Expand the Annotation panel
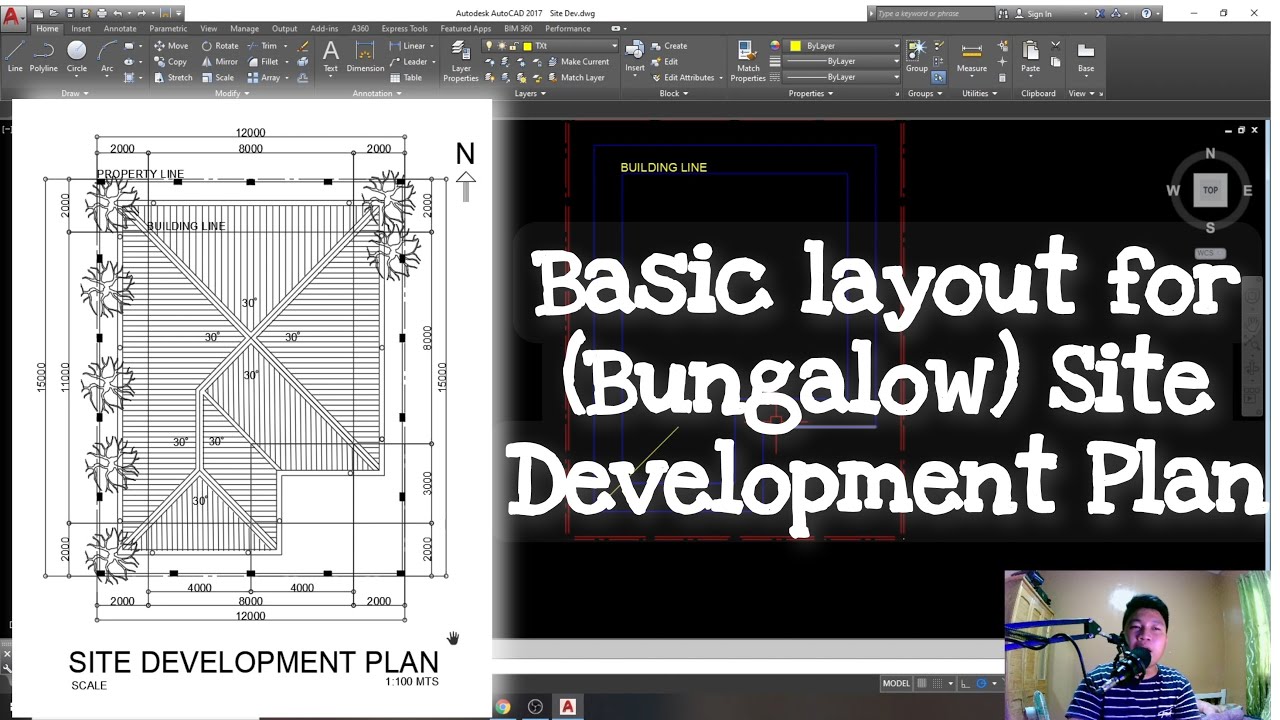This screenshot has height=720, width=1280. coord(377,94)
